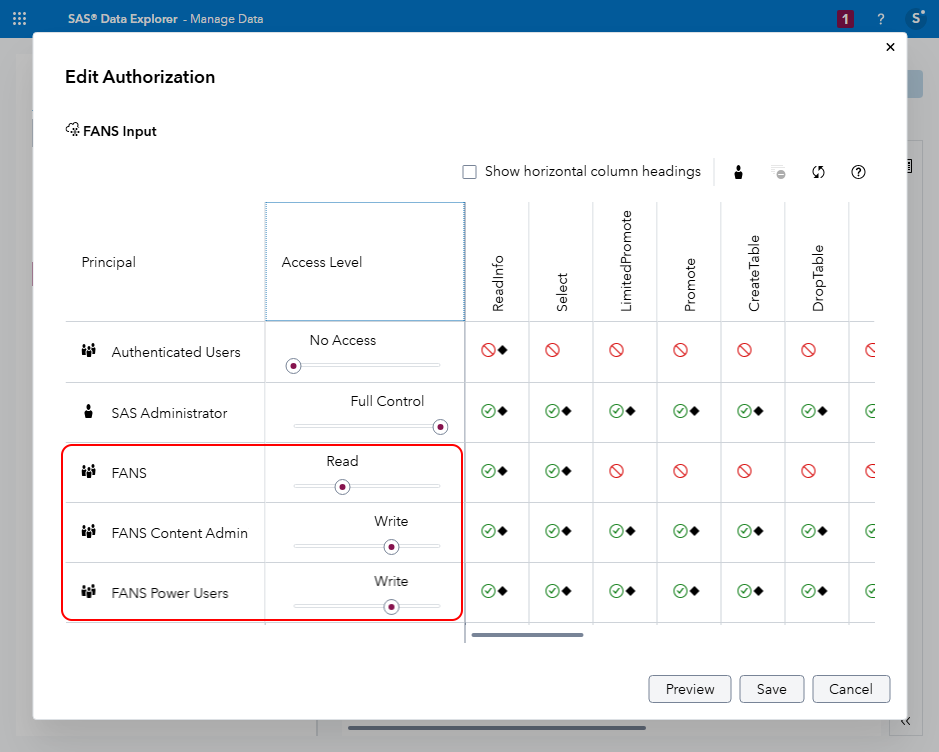This screenshot has width=939, height=752.
Task: Click the remove principal icon
Action: [x=778, y=171]
